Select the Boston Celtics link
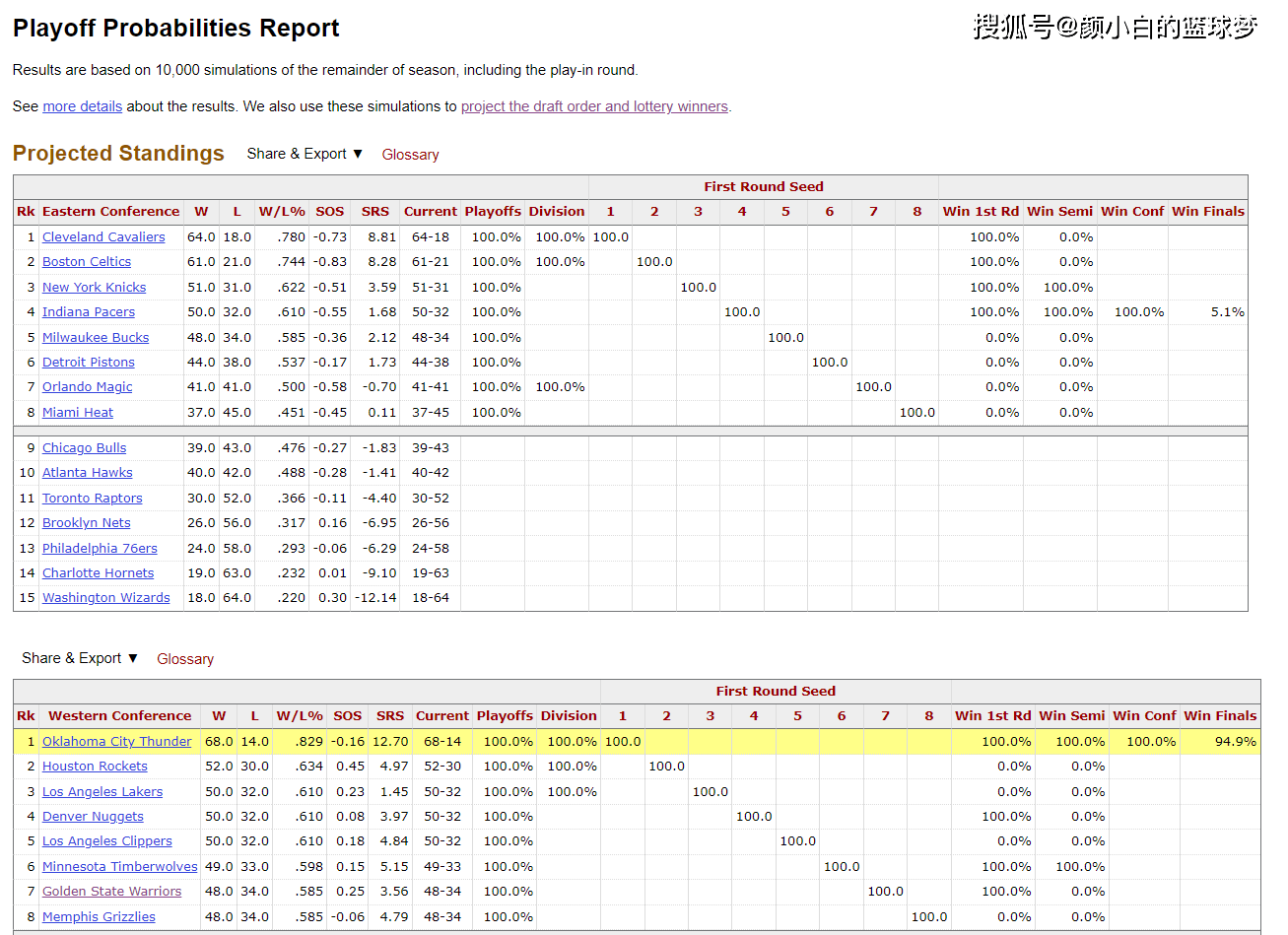The image size is (1288, 935). (x=87, y=262)
